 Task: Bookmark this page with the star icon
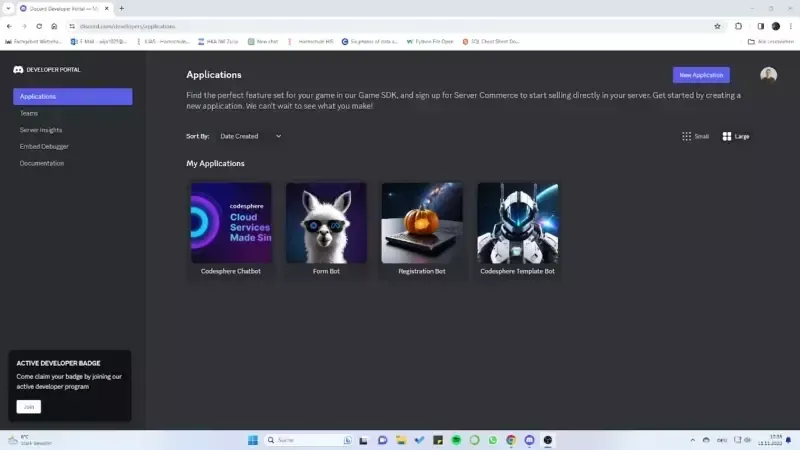tap(717, 26)
